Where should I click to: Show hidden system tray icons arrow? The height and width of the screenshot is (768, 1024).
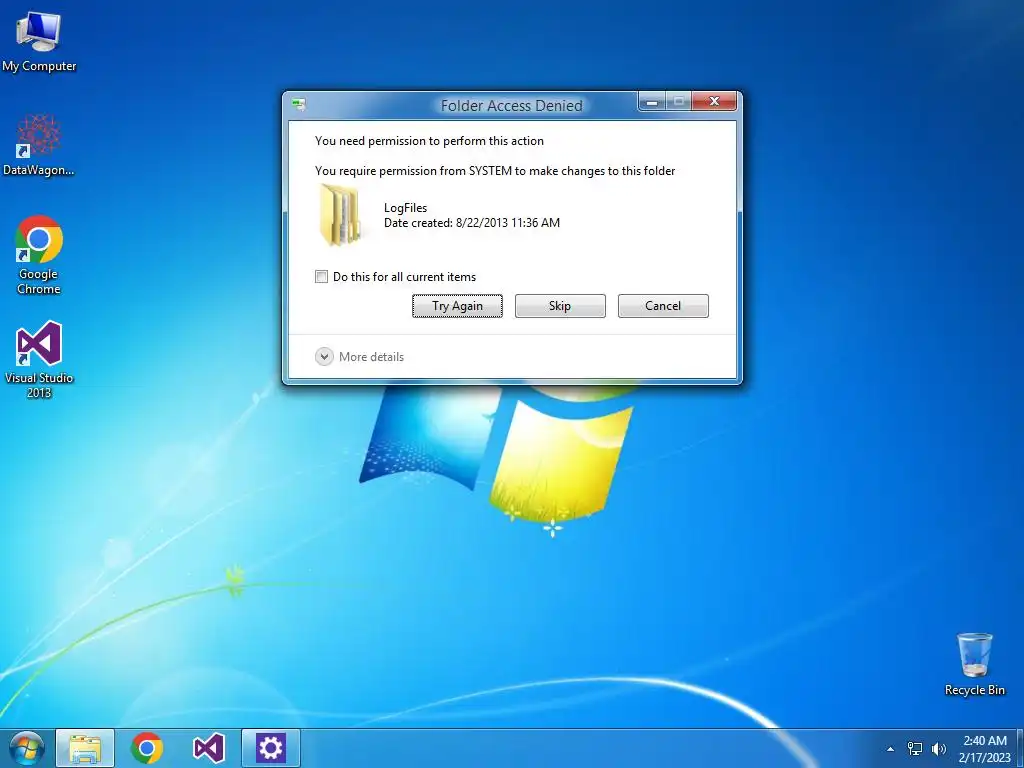890,749
